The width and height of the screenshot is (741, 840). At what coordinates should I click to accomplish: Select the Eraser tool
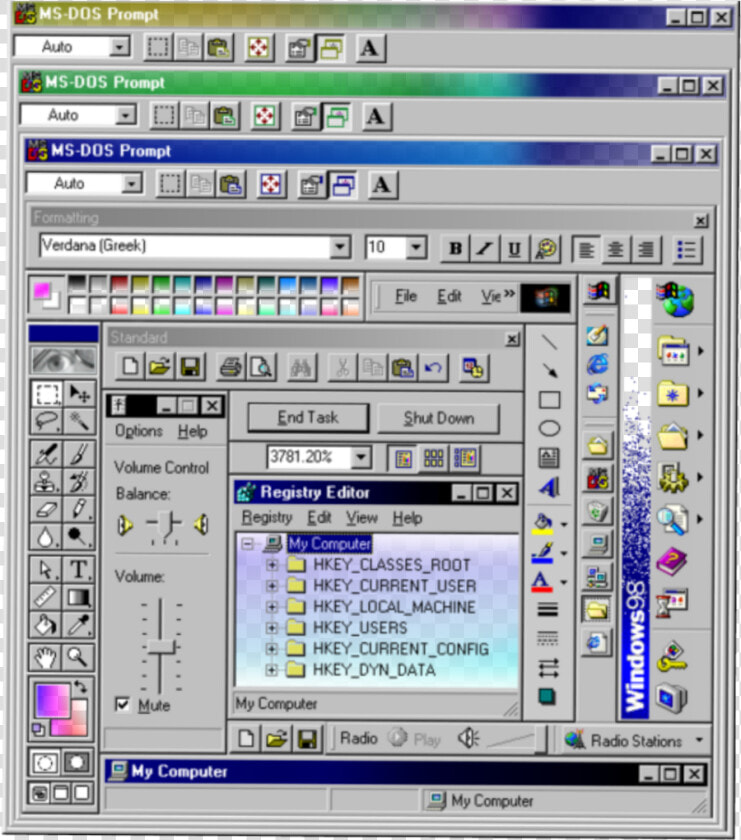click(46, 509)
